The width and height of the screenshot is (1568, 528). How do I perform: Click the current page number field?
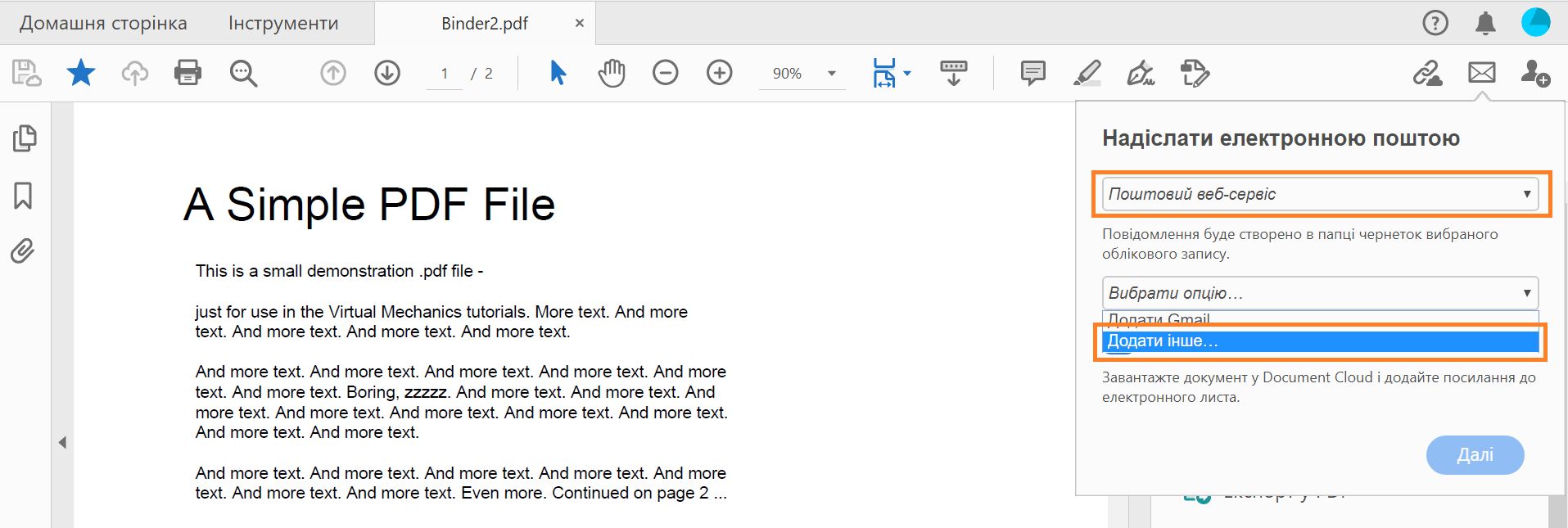[445, 73]
